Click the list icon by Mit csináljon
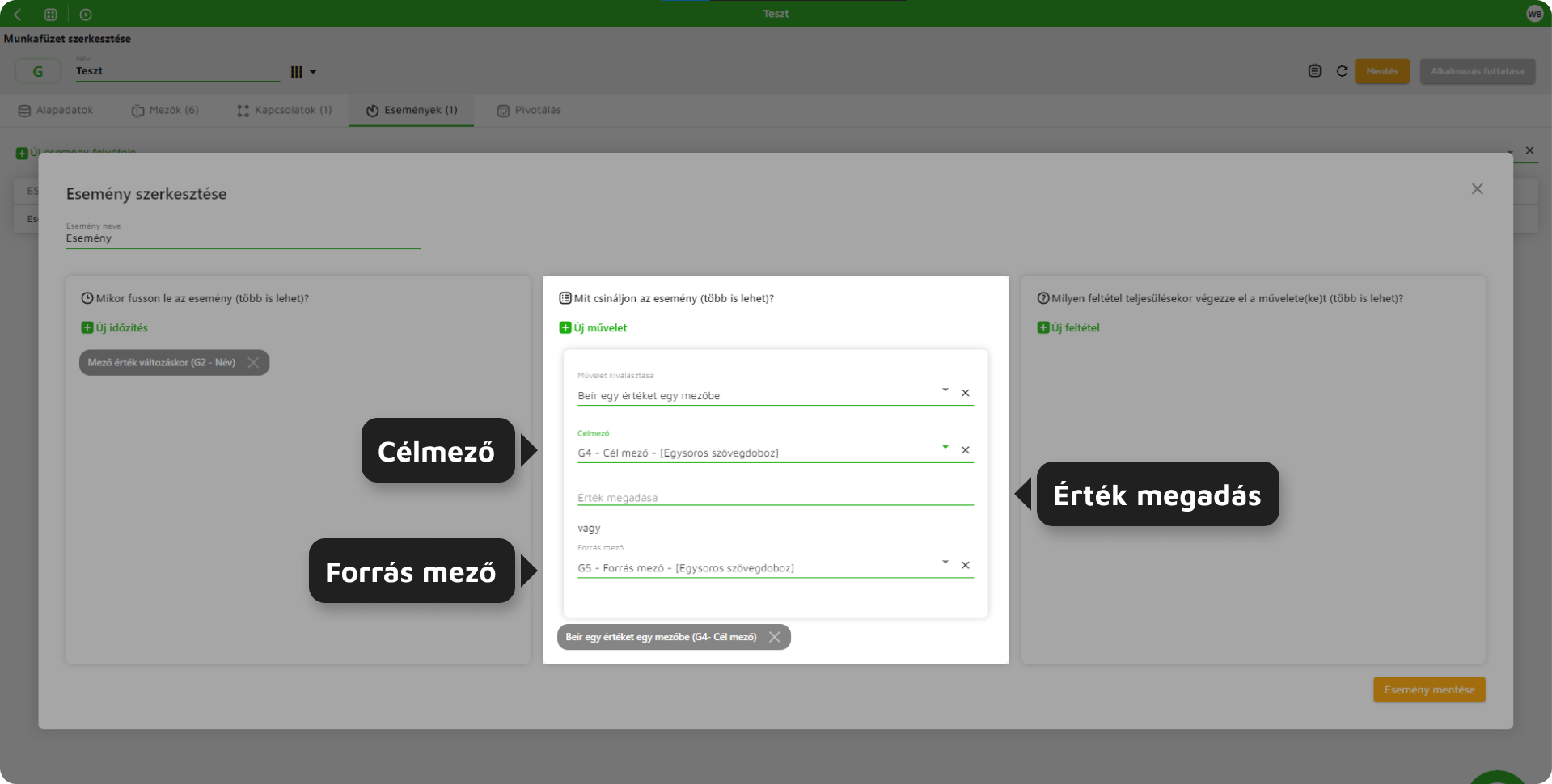Image resolution: width=1552 pixels, height=784 pixels. click(x=565, y=298)
